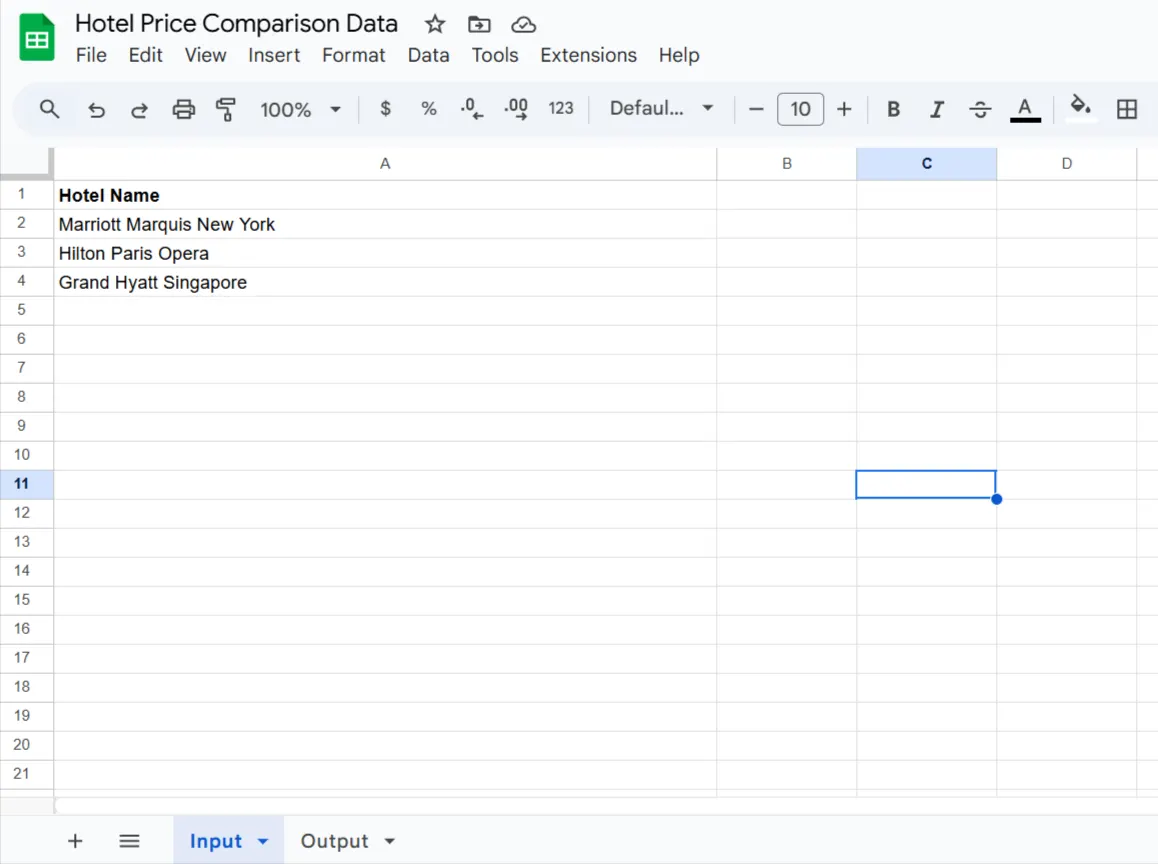Viewport: 1158px width, 864px height.
Task: Star the Hotel Price Comparison Data document
Action: (x=435, y=24)
